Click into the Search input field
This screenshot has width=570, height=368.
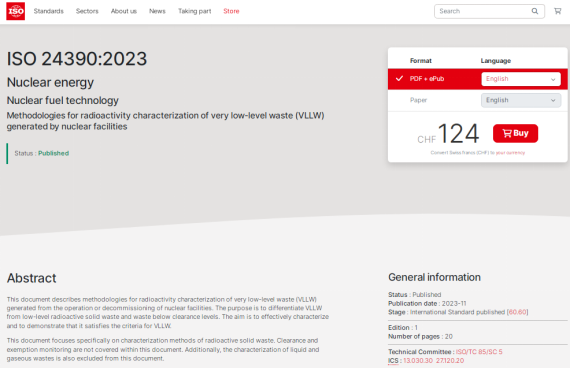pyautogui.click(x=483, y=11)
